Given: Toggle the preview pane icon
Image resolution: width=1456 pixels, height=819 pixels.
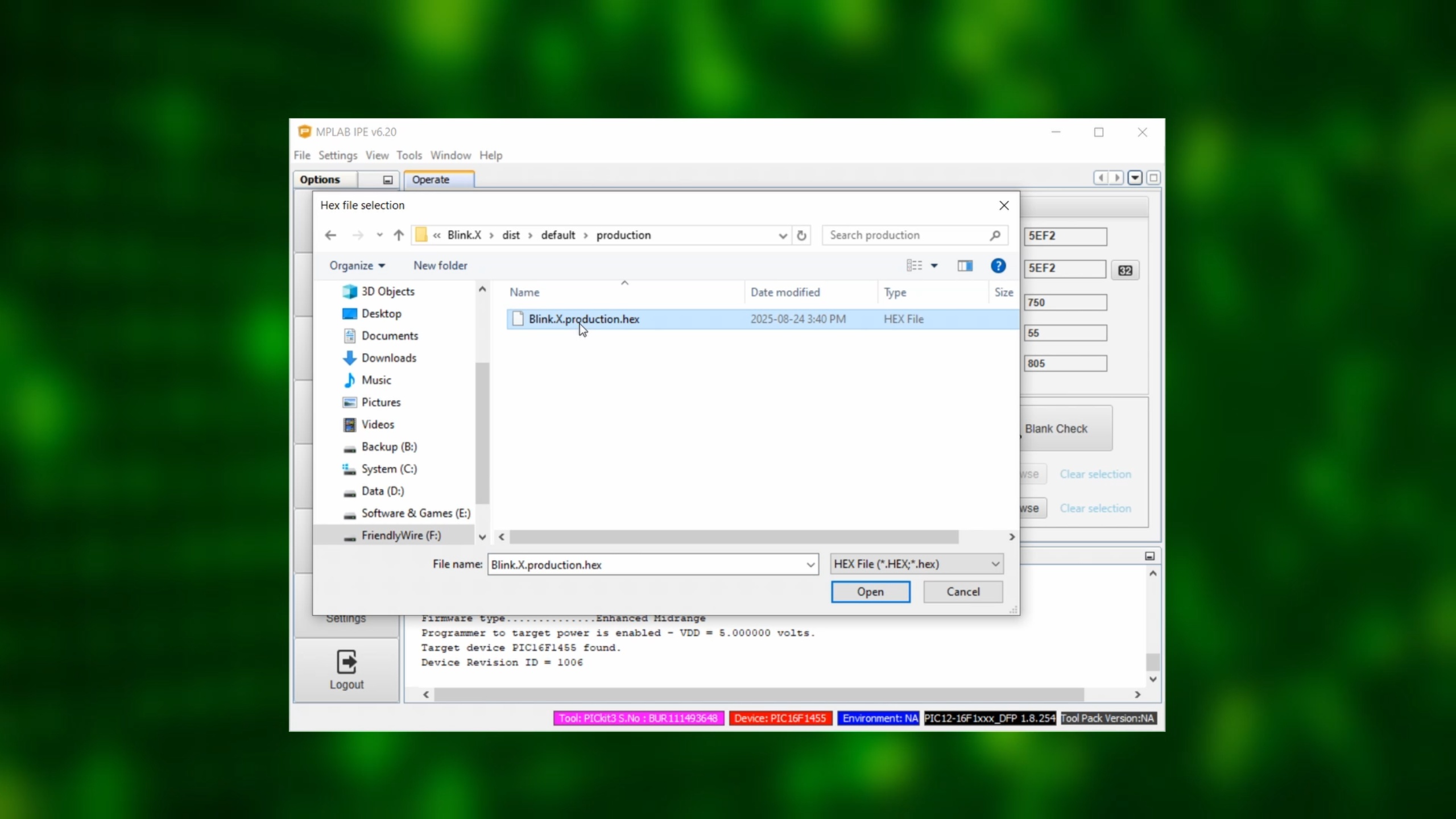Looking at the screenshot, I should pos(965,266).
